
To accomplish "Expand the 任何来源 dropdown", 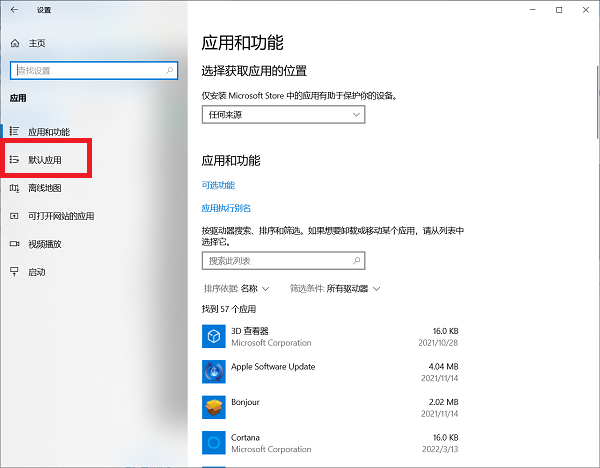I will coord(284,114).
